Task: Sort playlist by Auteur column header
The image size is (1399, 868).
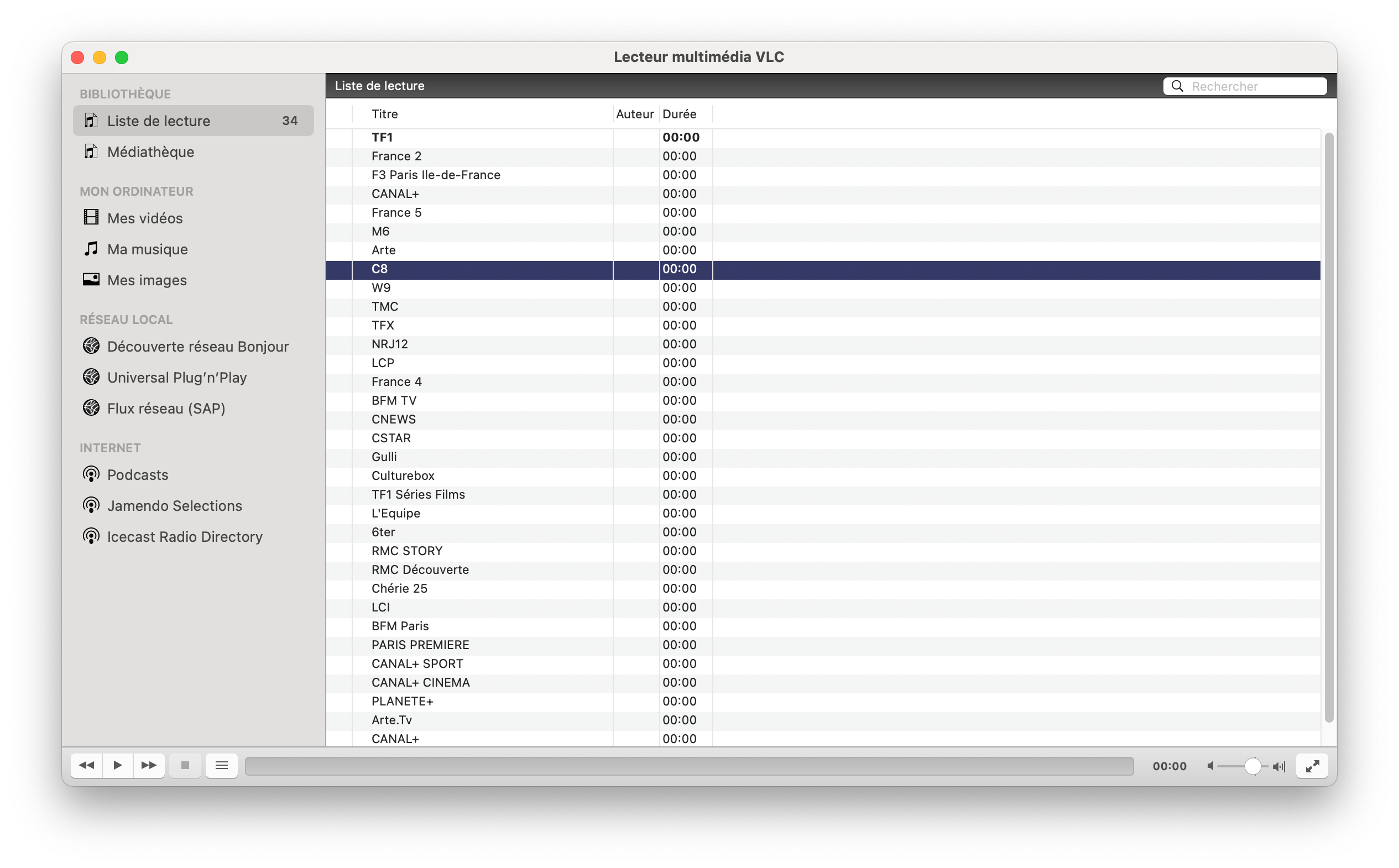Action: coord(635,114)
